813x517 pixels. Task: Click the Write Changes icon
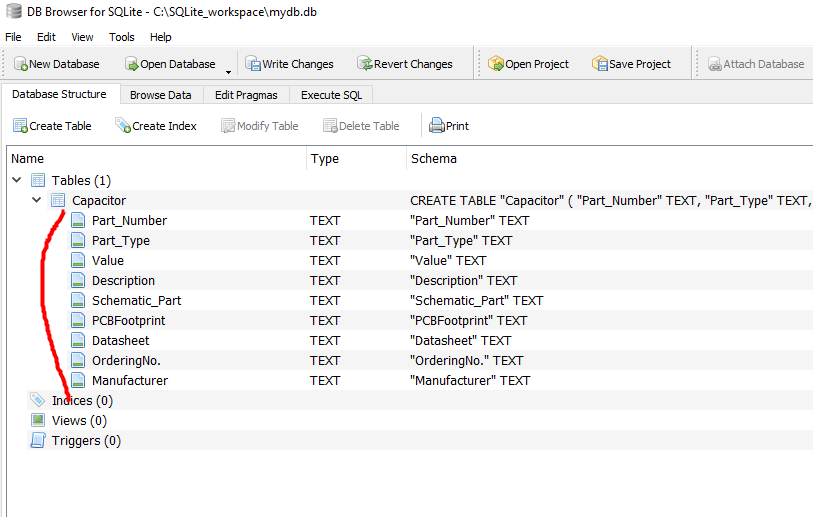pyautogui.click(x=253, y=64)
